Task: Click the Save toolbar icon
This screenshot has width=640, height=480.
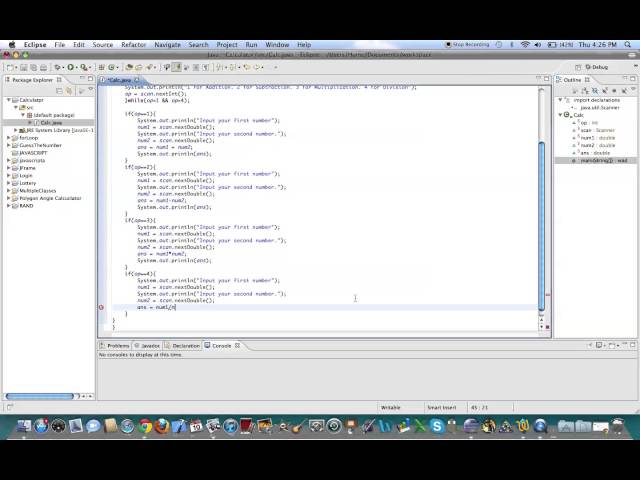Action: (x=23, y=67)
